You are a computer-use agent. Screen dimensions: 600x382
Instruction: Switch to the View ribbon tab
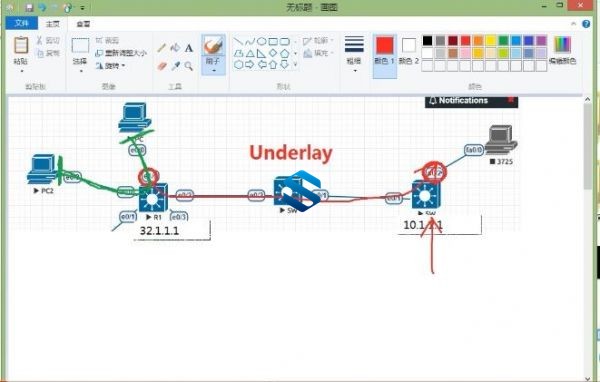tap(83, 24)
